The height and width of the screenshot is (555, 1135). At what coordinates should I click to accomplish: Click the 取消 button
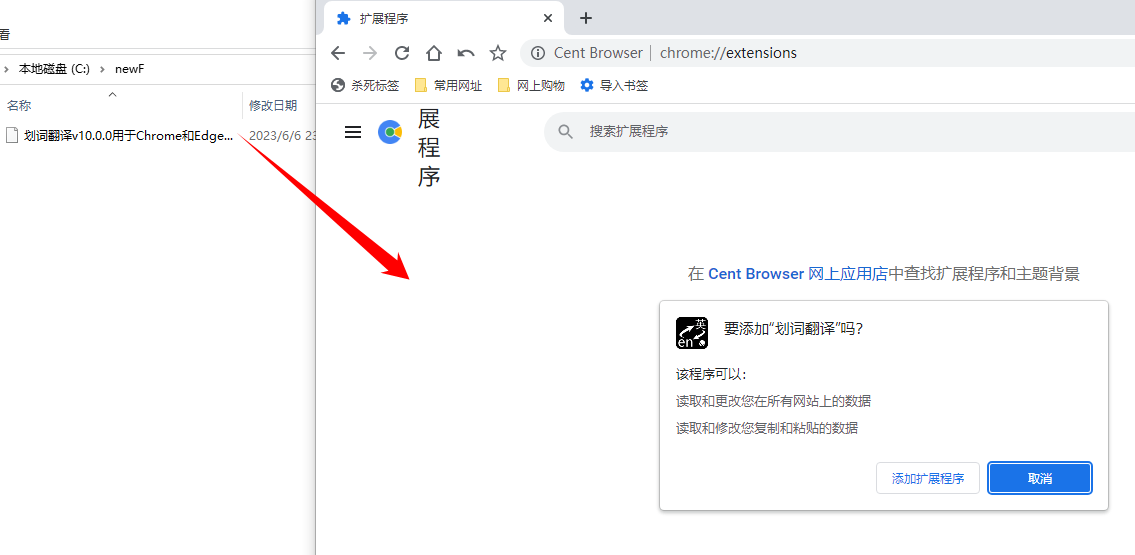point(1039,478)
